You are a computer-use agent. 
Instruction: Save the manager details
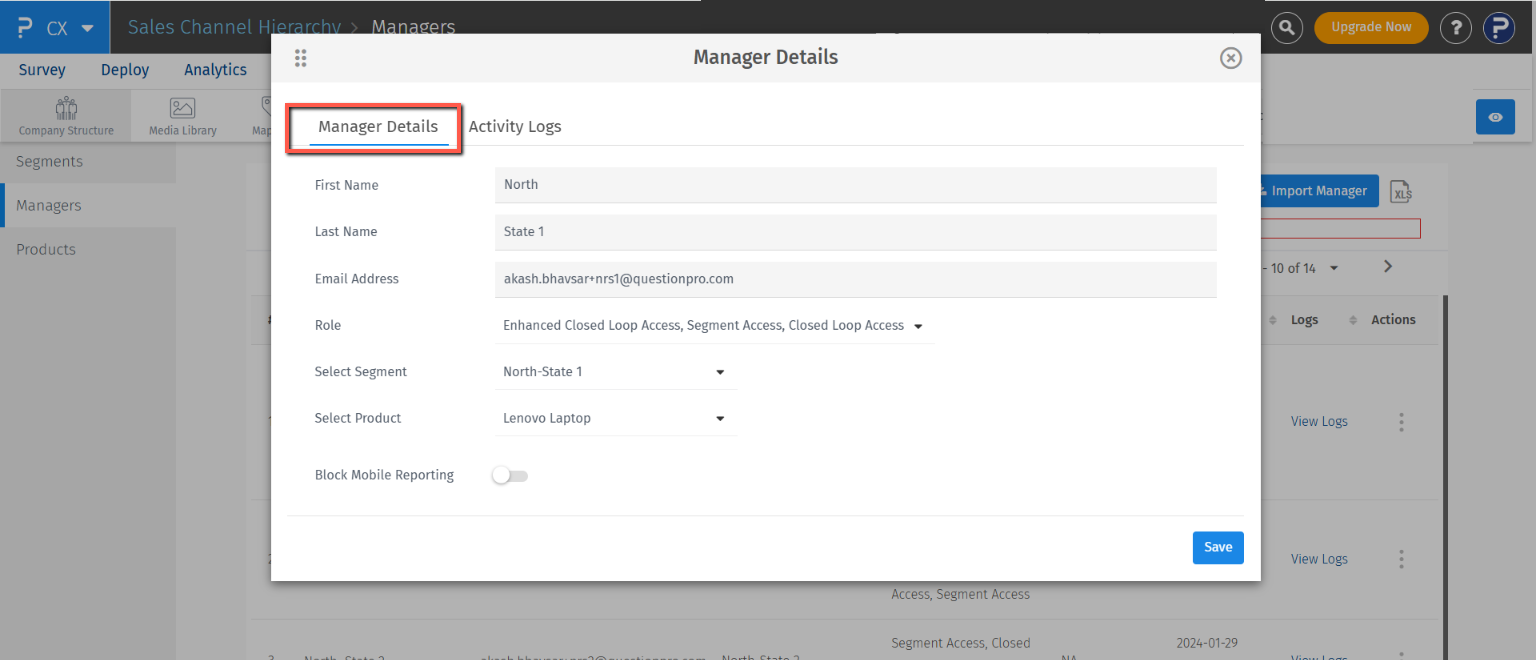[1217, 547]
